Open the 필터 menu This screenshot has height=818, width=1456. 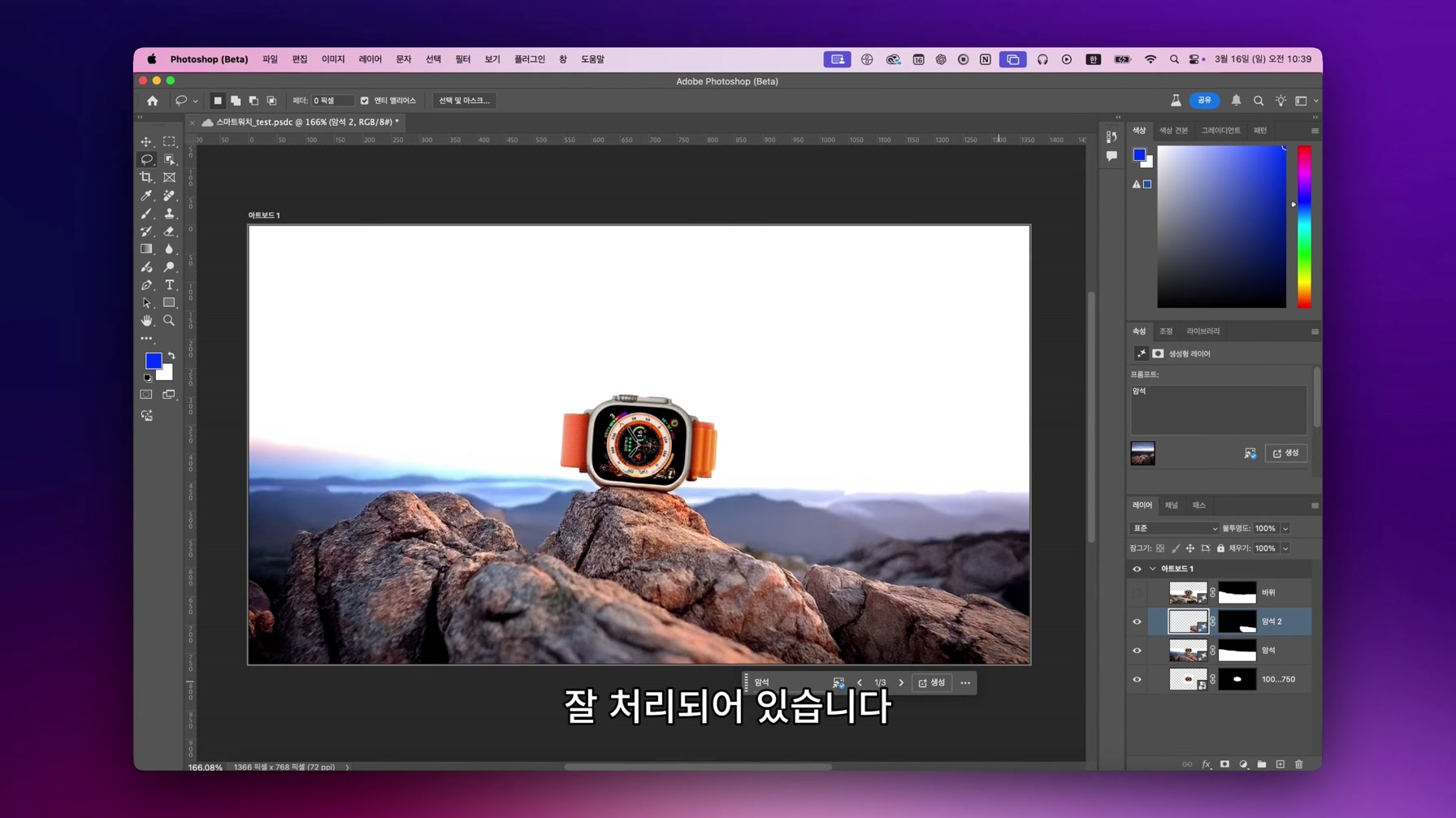click(x=462, y=59)
